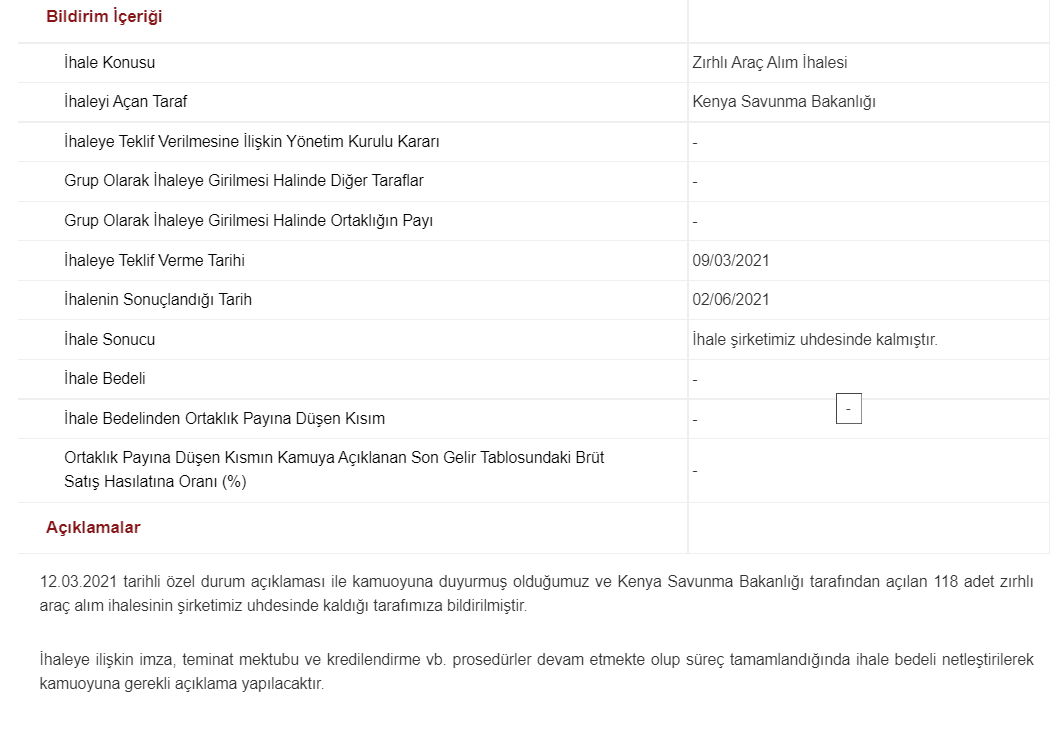Image resolution: width=1059 pixels, height=733 pixels.
Task: Select the 'Bildirim İçeriği' section heading
Action: coord(104,17)
